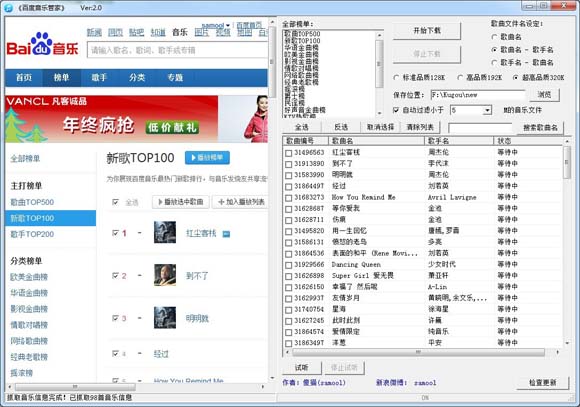Open the 红尘客栈 song link on web page
580x407 pixels.
tap(201, 233)
